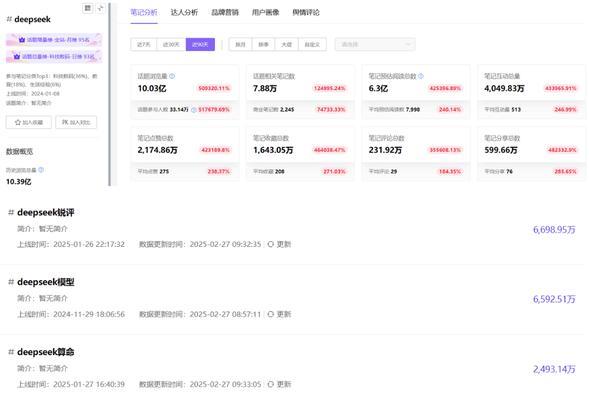Image resolution: width=589 pixels, height=400 pixels.
Task: Click the 加入收藏 button
Action: tap(29, 122)
